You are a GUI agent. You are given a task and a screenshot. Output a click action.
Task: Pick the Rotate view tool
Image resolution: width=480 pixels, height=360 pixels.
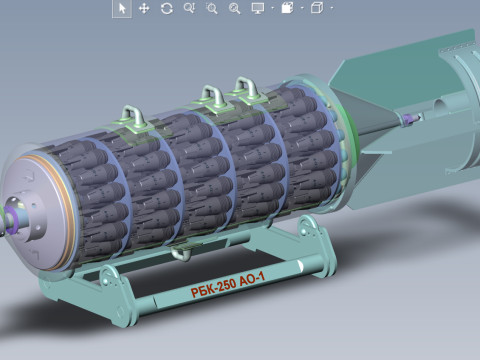167,8
